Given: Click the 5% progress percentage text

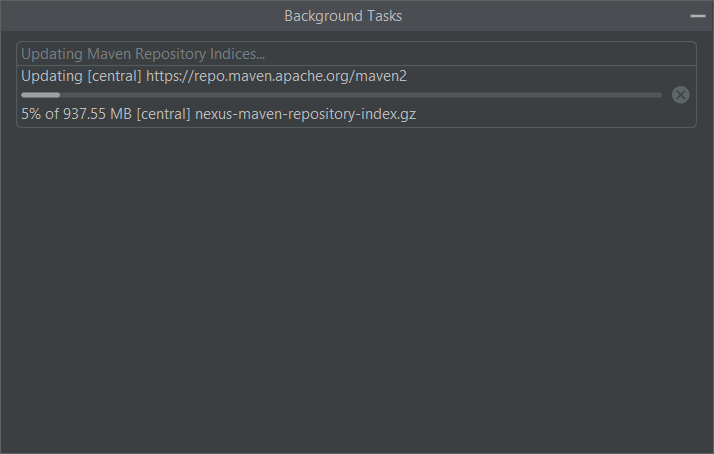Looking at the screenshot, I should tap(31, 114).
